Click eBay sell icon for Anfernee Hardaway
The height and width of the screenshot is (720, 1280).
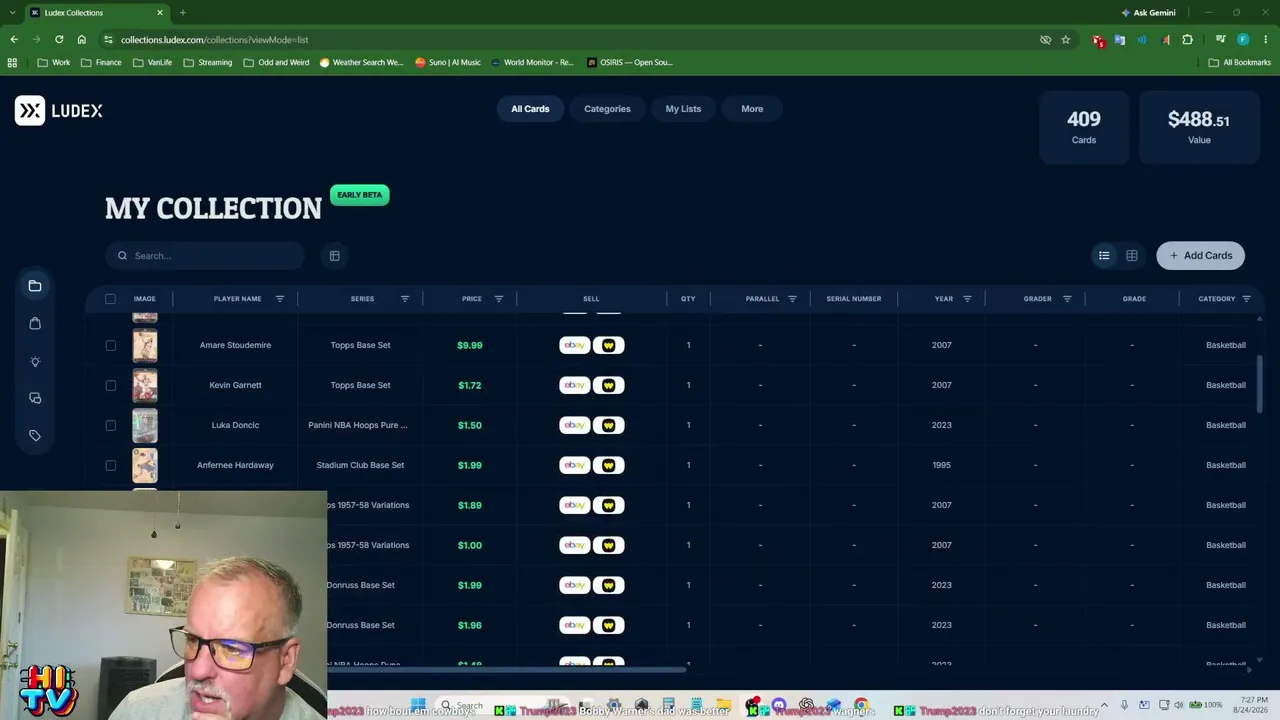point(575,465)
